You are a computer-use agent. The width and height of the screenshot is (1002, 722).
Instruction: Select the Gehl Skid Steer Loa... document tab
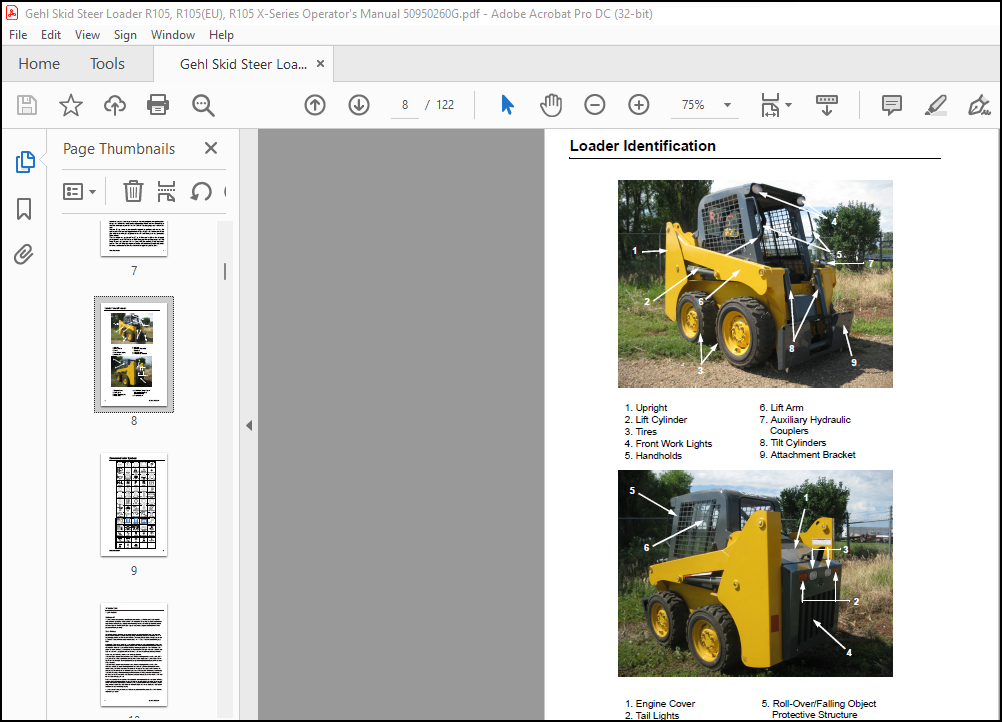point(243,64)
